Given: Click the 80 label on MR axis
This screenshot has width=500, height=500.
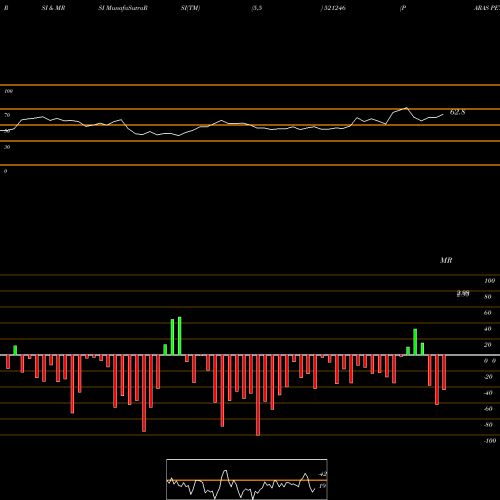Looking at the screenshot, I should (x=488, y=297).
